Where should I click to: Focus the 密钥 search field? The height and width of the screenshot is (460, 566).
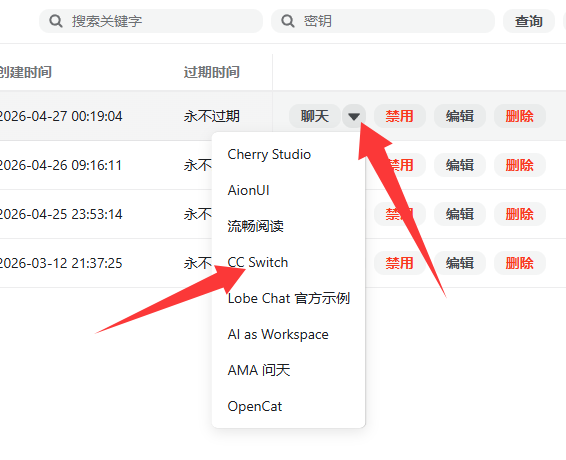[x=383, y=21]
